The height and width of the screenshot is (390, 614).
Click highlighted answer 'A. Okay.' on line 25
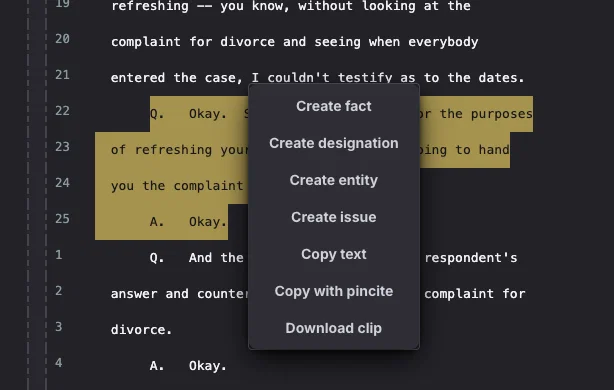[188, 222]
